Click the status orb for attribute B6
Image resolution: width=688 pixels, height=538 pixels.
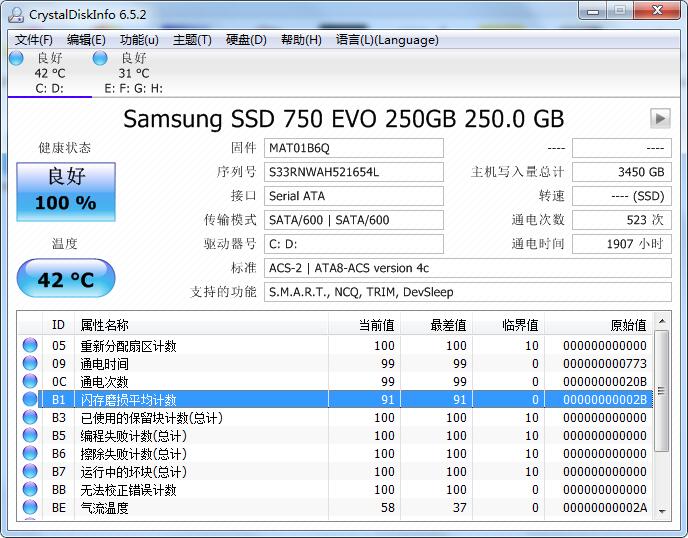click(30, 453)
